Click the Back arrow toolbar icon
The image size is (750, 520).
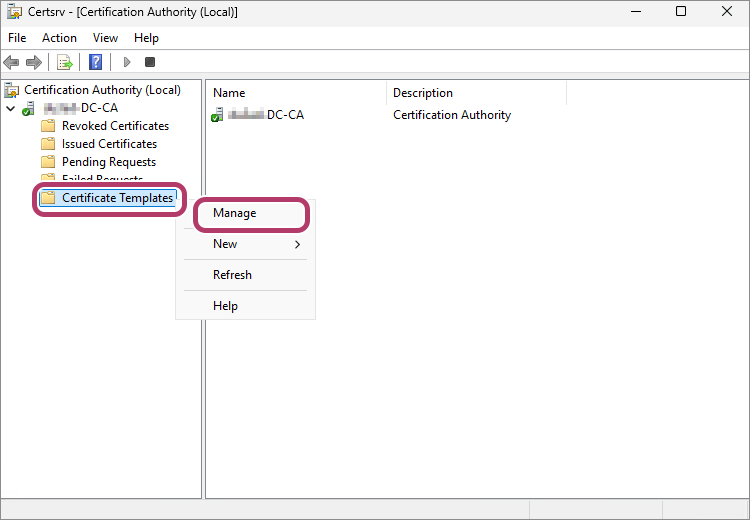point(12,62)
